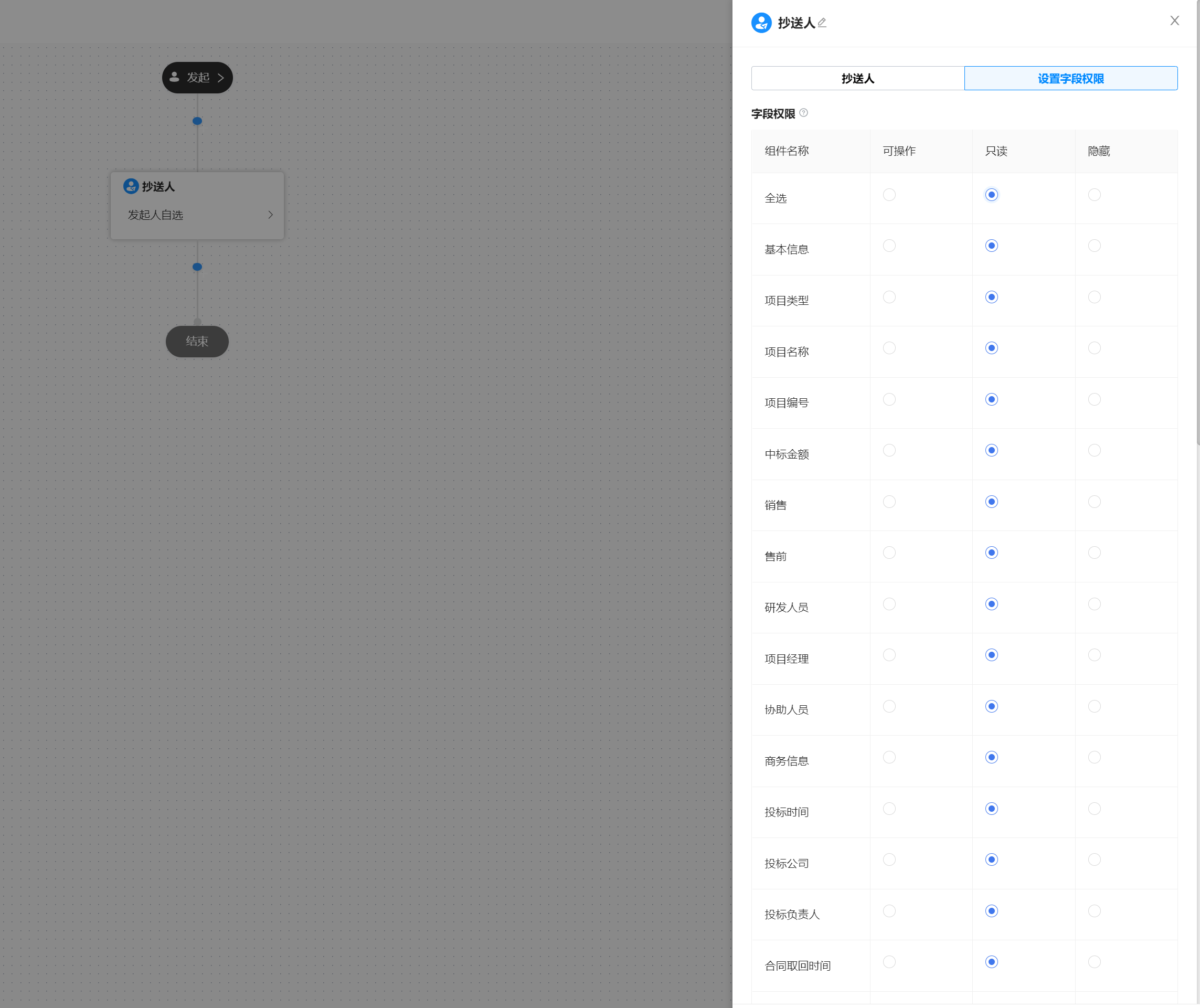1200x1008 pixels.
Task: Click the 抄送人 node icon on canvas
Action: pyautogui.click(x=131, y=186)
